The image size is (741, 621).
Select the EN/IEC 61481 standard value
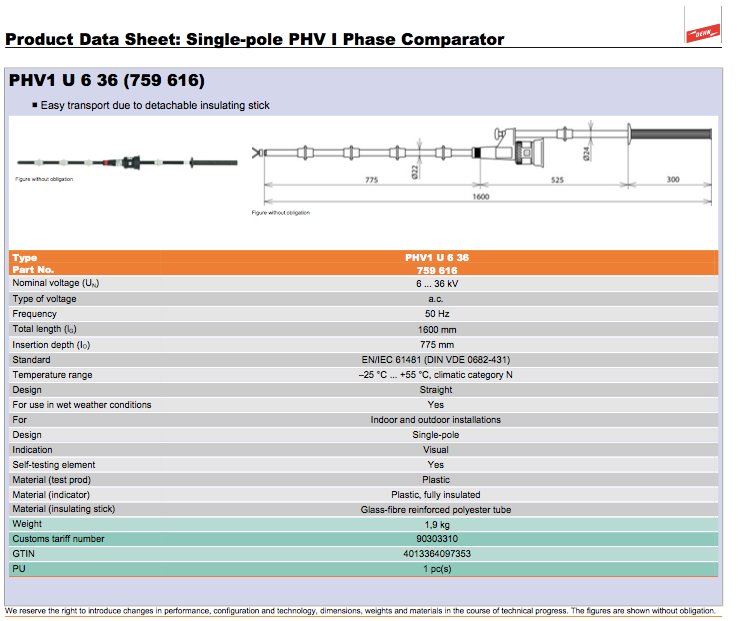coord(436,359)
